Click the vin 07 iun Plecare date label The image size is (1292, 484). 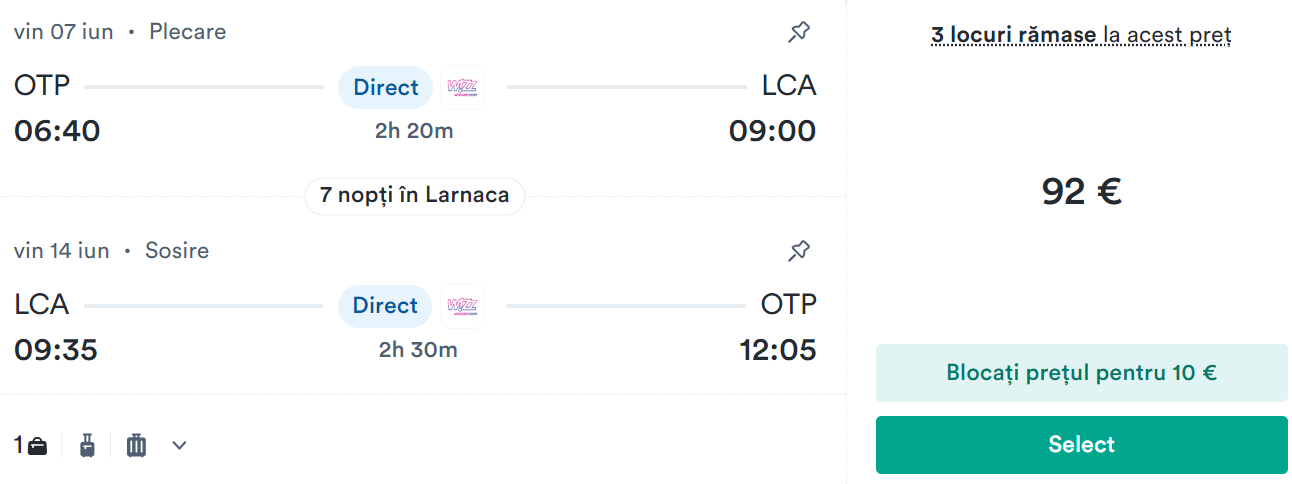point(120,32)
